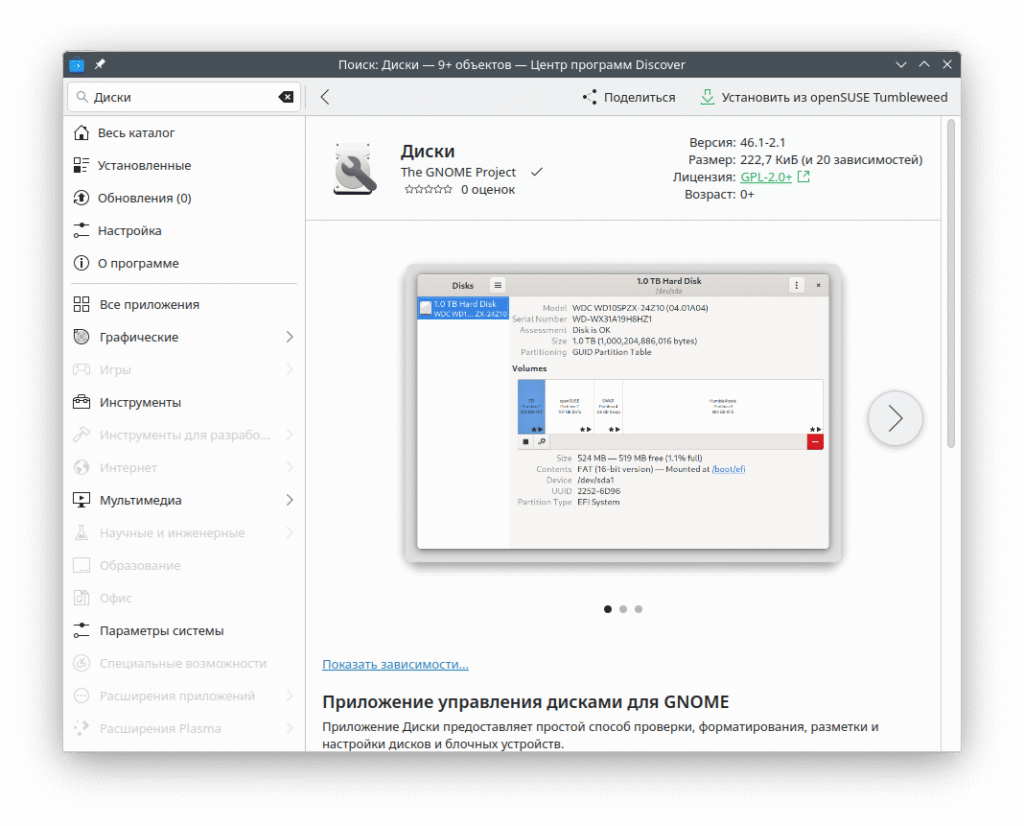The width and height of the screenshot is (1024, 826).
Task: Go back using the left arrow
Action: (x=325, y=97)
